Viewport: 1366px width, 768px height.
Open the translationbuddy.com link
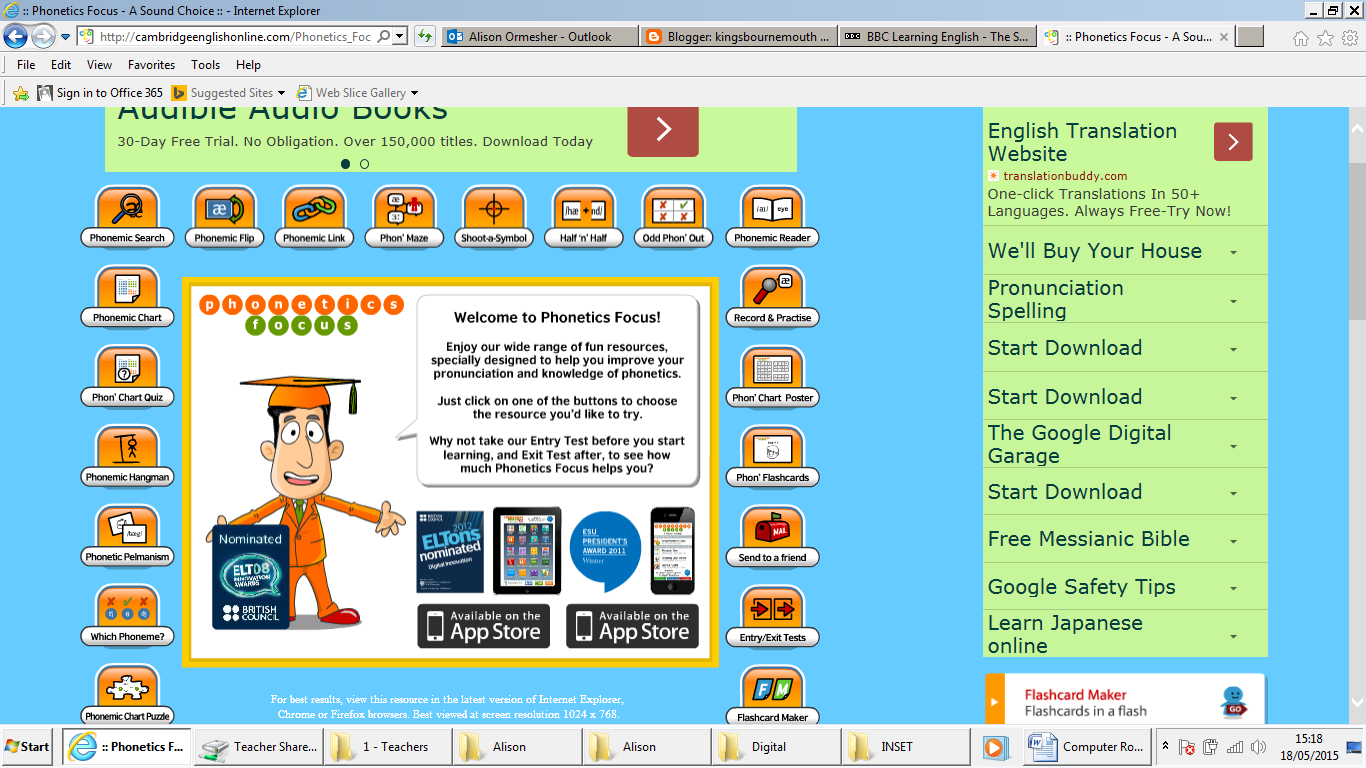point(1065,176)
